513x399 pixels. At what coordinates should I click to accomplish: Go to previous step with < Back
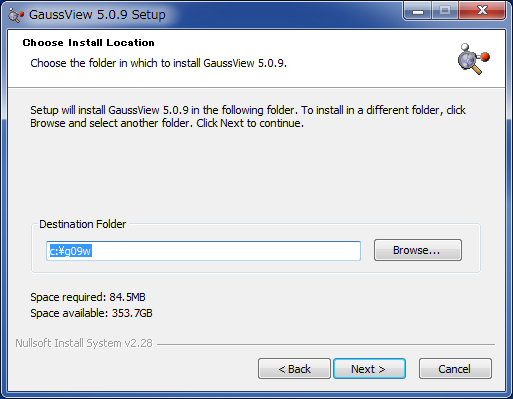tap(294, 369)
